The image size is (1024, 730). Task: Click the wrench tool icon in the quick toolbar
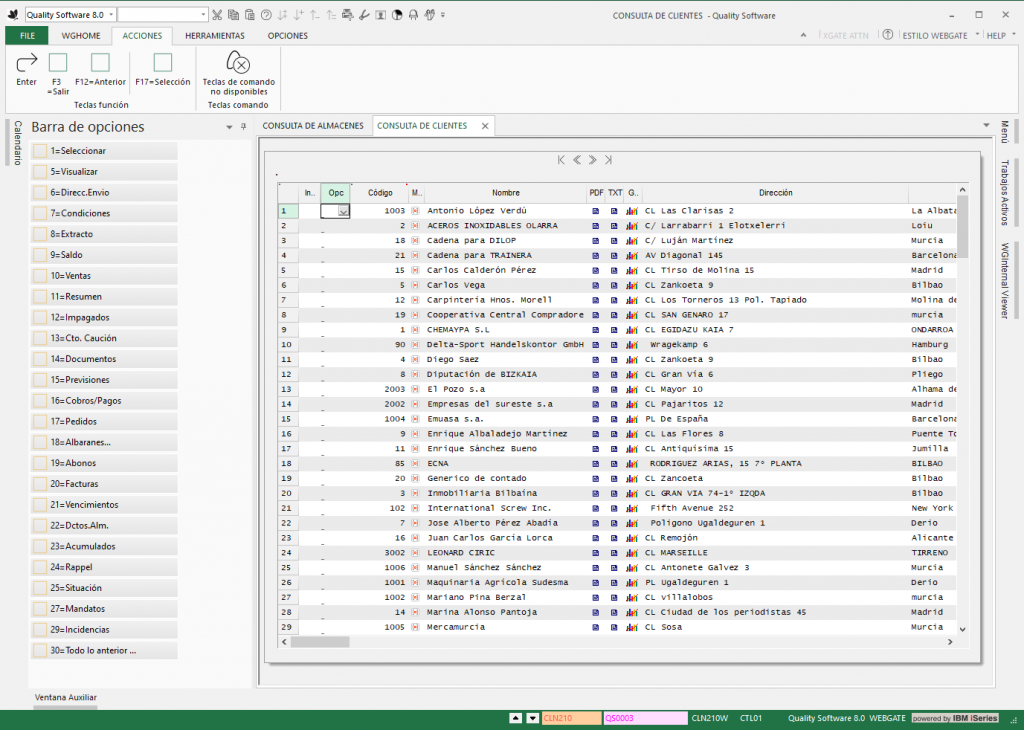click(x=364, y=14)
